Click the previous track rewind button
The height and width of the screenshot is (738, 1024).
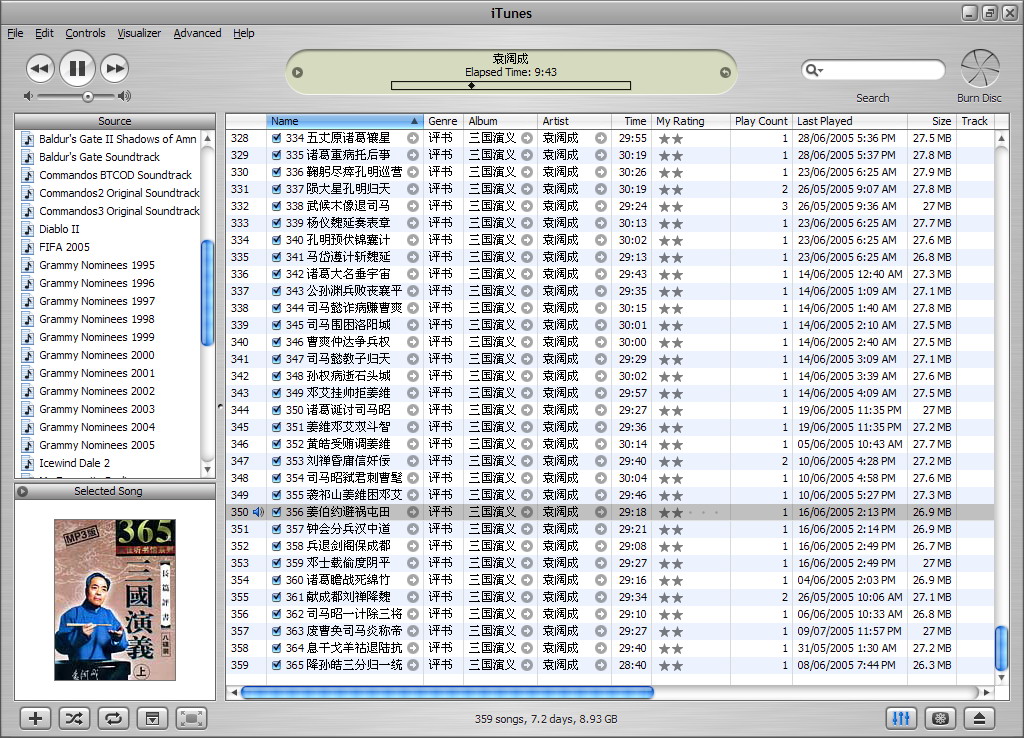pos(40,69)
